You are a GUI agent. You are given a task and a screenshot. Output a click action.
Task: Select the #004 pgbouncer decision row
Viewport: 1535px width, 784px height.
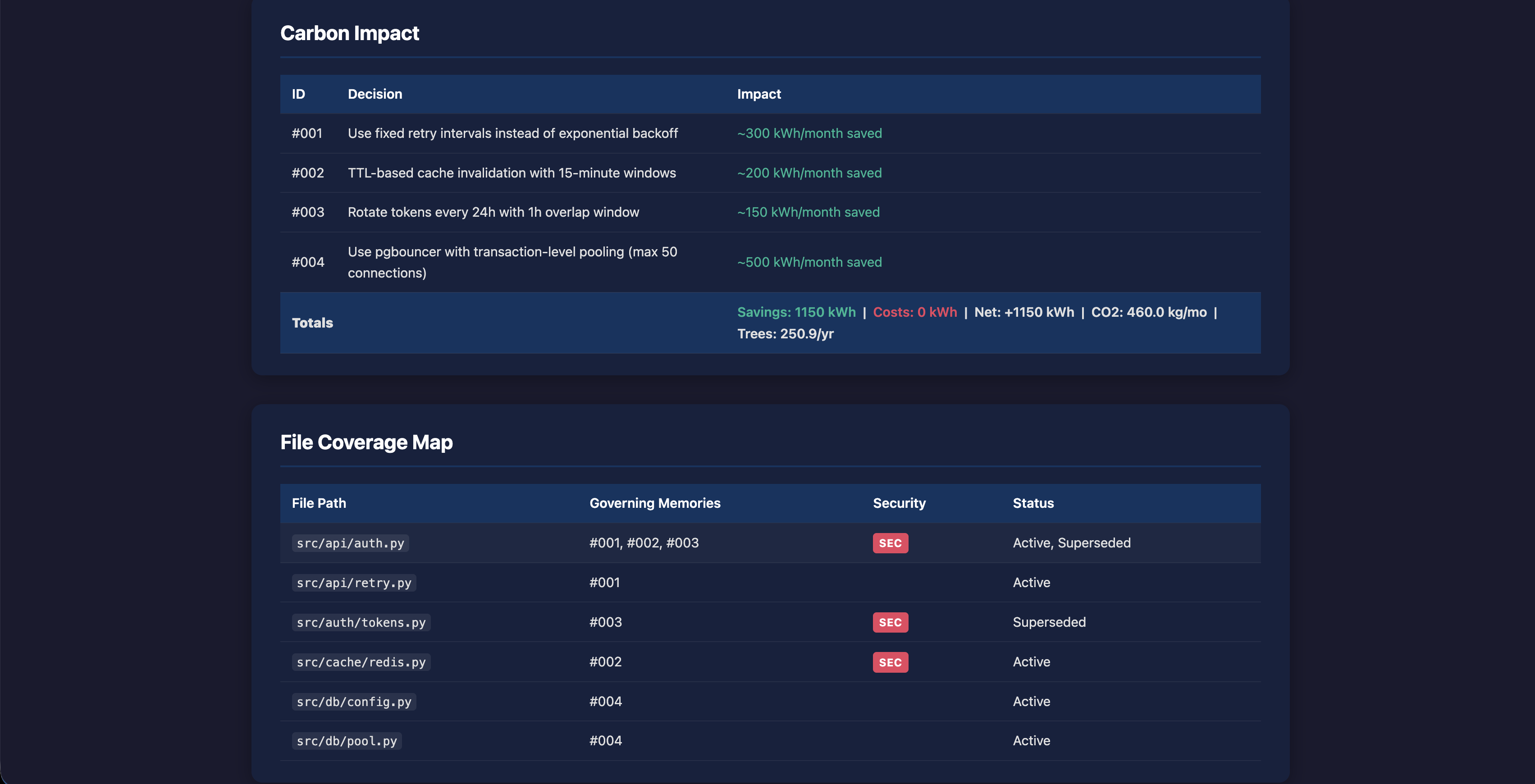click(512, 262)
